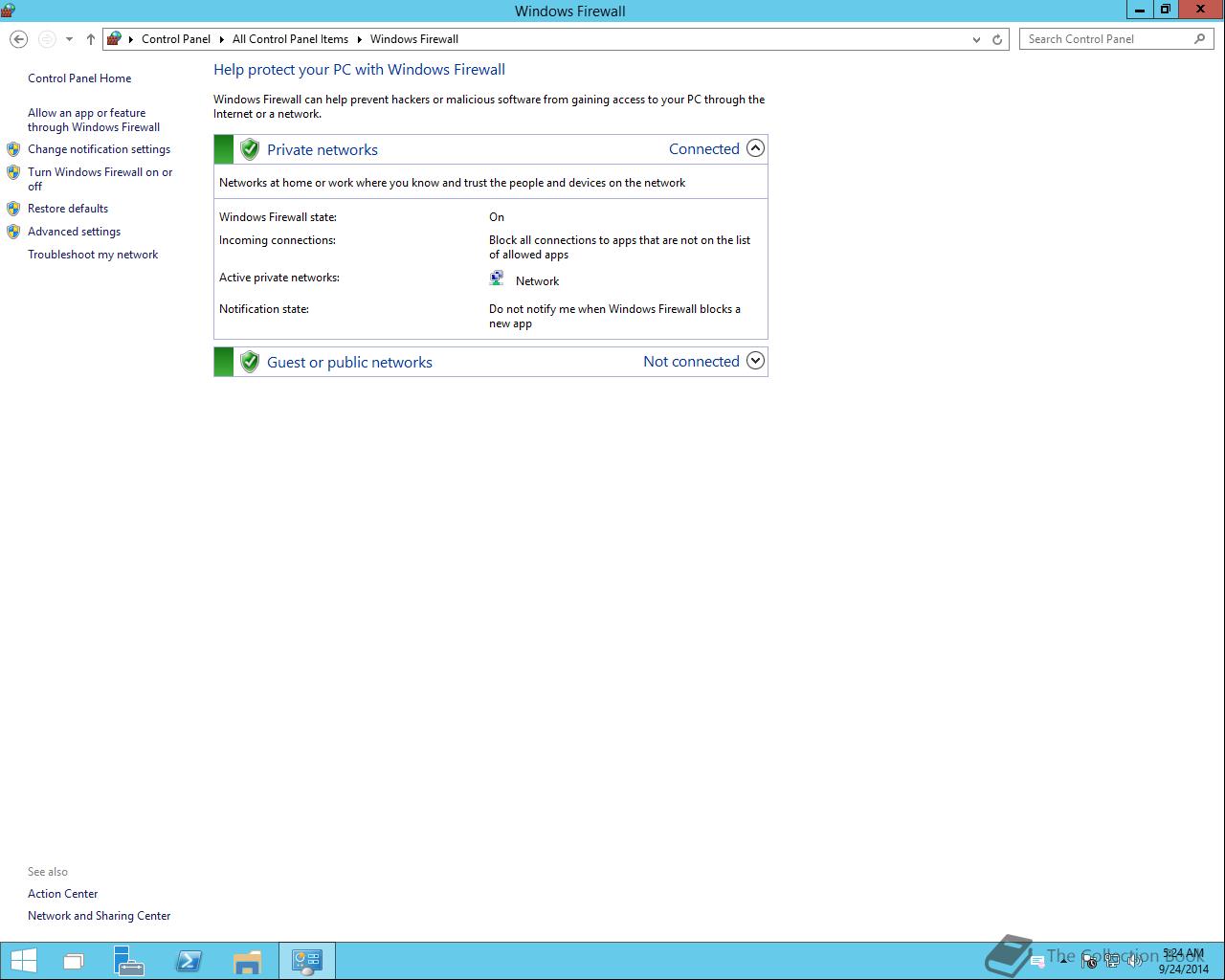1225x980 pixels.
Task: Click Control Panel in the breadcrumb
Action: click(176, 39)
